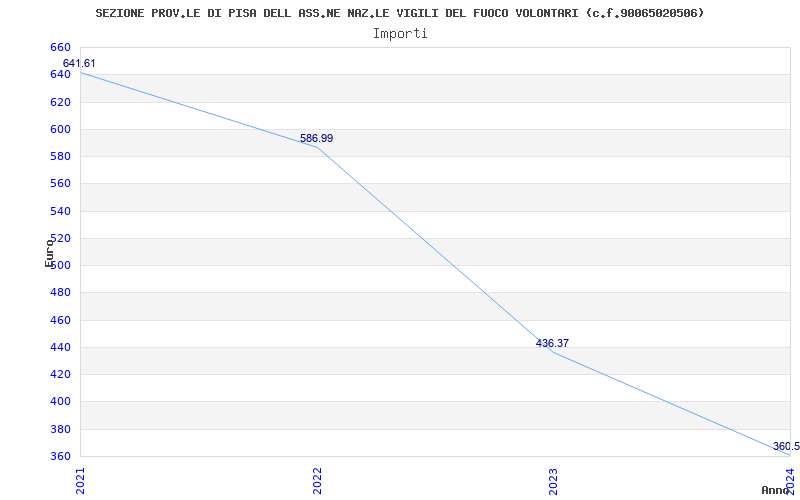Click the 360.5 data label for 2024

786,446
